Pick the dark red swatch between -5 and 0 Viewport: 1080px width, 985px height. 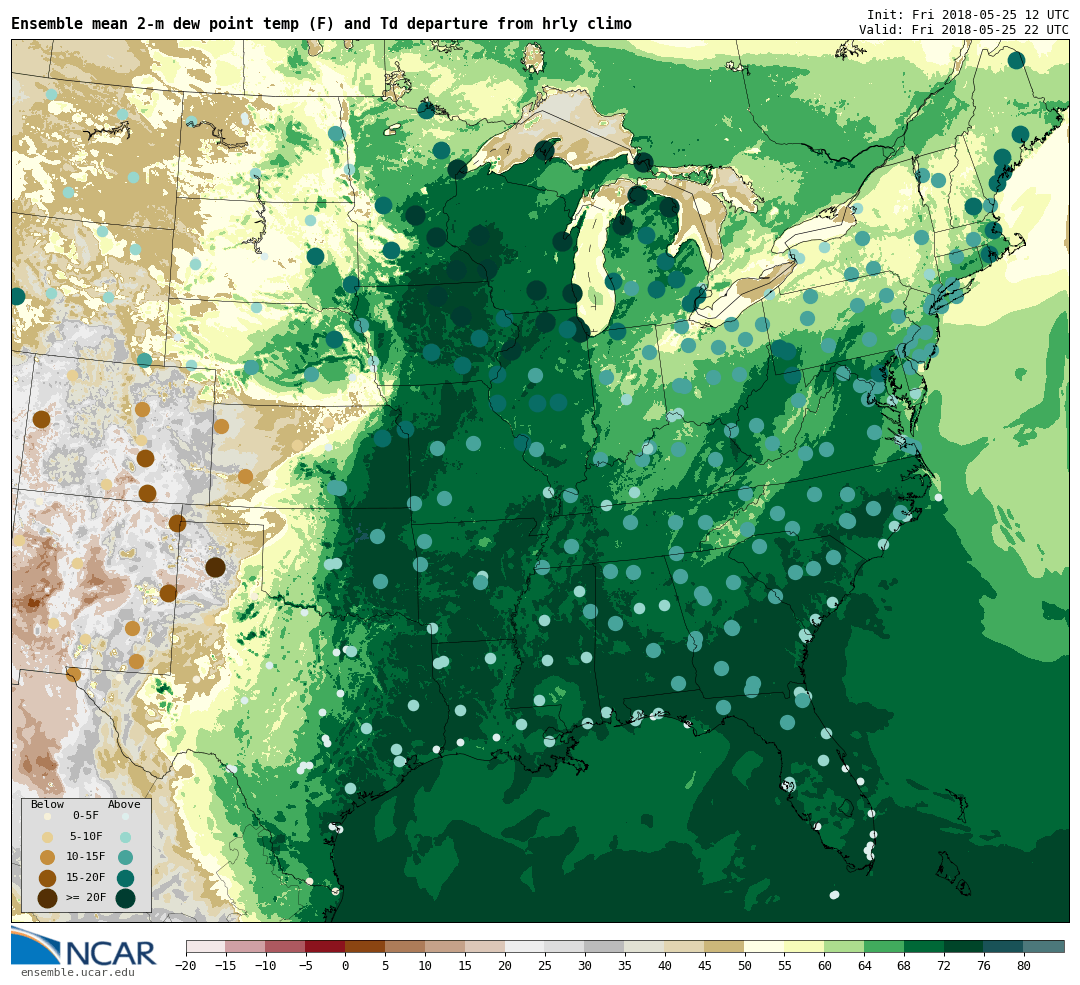point(325,946)
